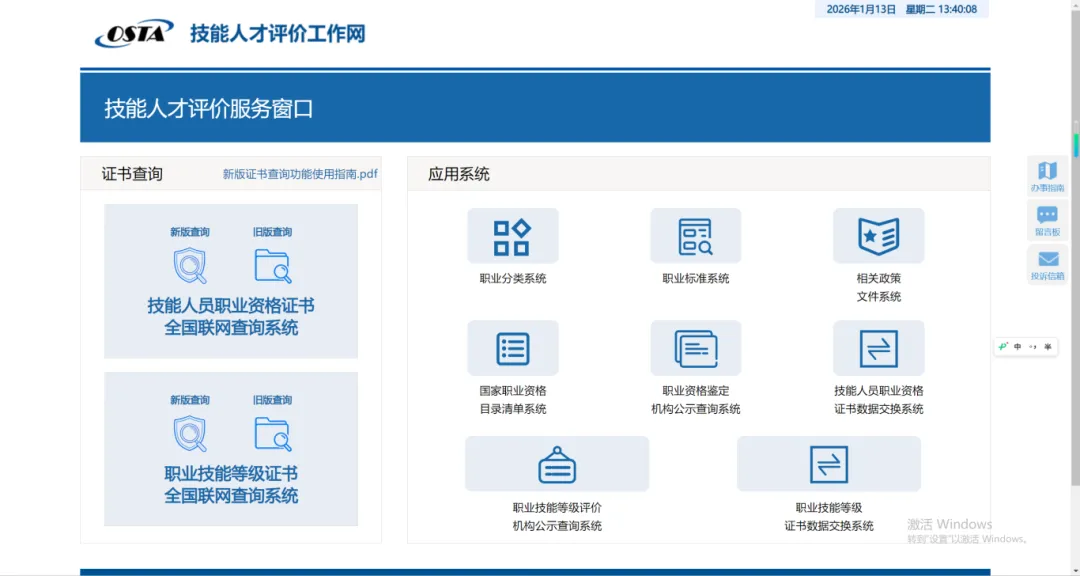Open the 国家职业资格目录清单系统 list icon
Viewport: 1080px width, 576px height.
(x=512, y=348)
